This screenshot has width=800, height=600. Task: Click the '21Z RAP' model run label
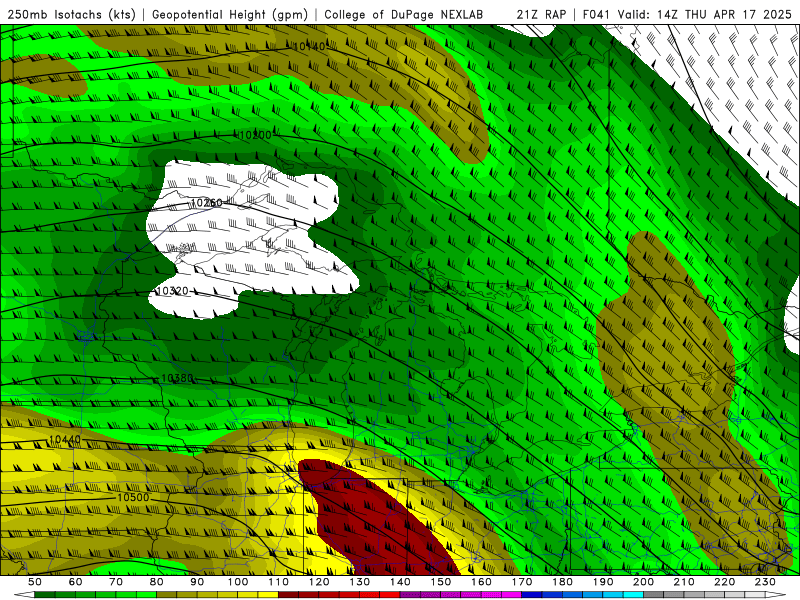tap(541, 14)
